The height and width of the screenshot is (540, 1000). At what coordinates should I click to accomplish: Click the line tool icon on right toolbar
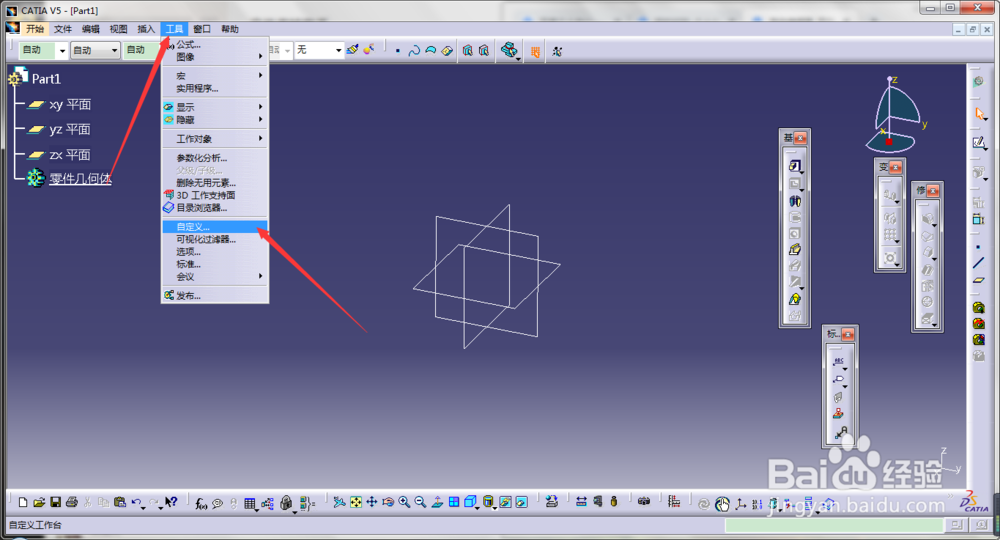(x=978, y=263)
